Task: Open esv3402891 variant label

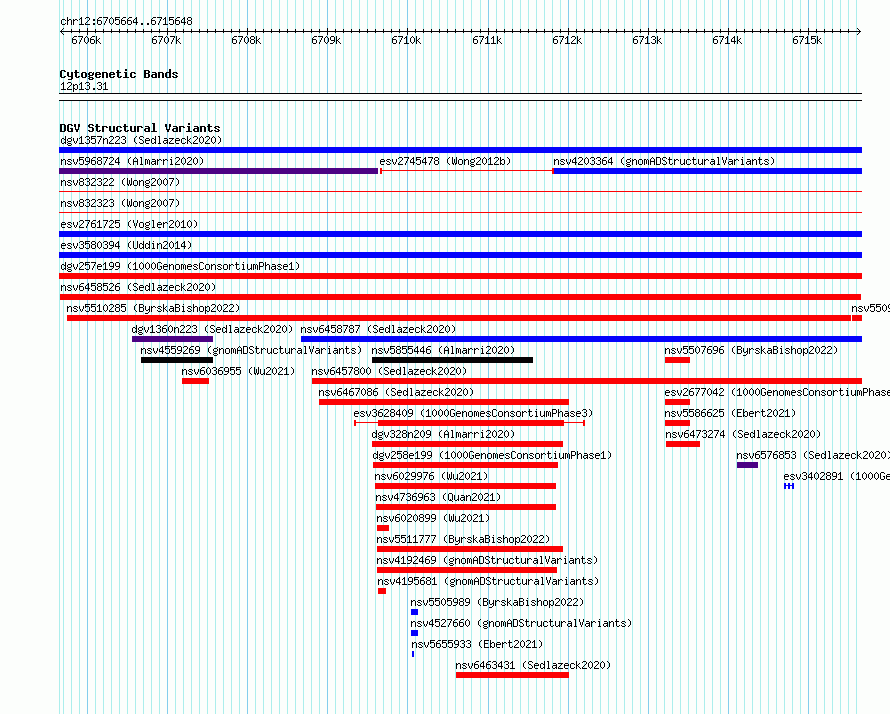Action: [x=837, y=476]
